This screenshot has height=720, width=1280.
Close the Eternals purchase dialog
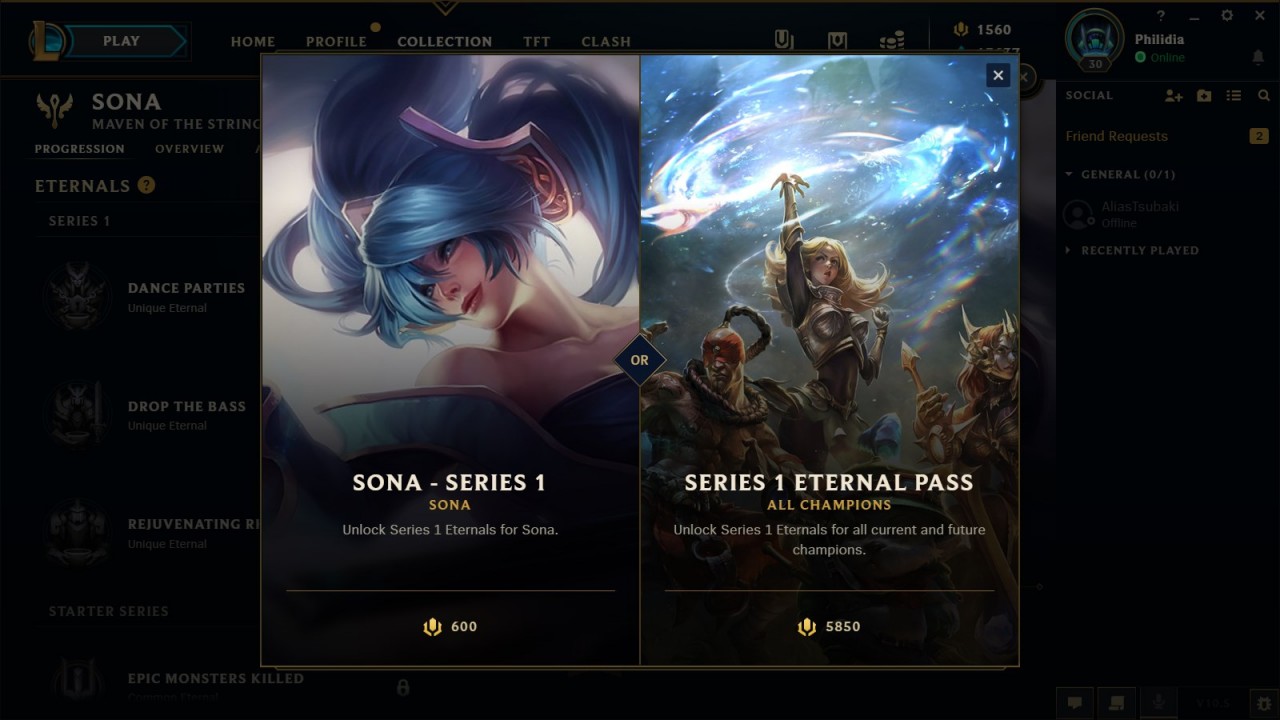click(x=997, y=75)
